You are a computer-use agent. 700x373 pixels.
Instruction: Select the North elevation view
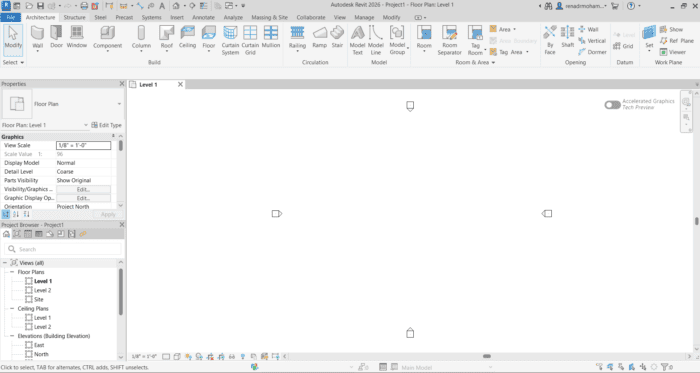pos(41,354)
